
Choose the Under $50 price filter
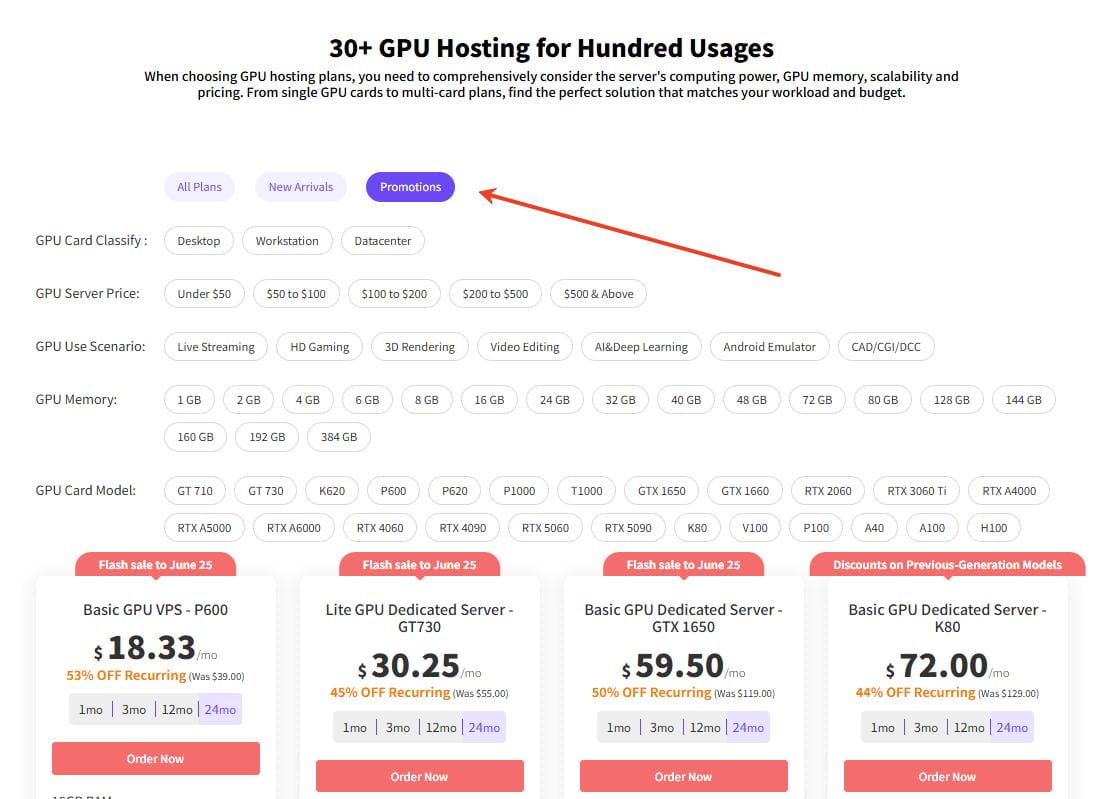tap(204, 294)
